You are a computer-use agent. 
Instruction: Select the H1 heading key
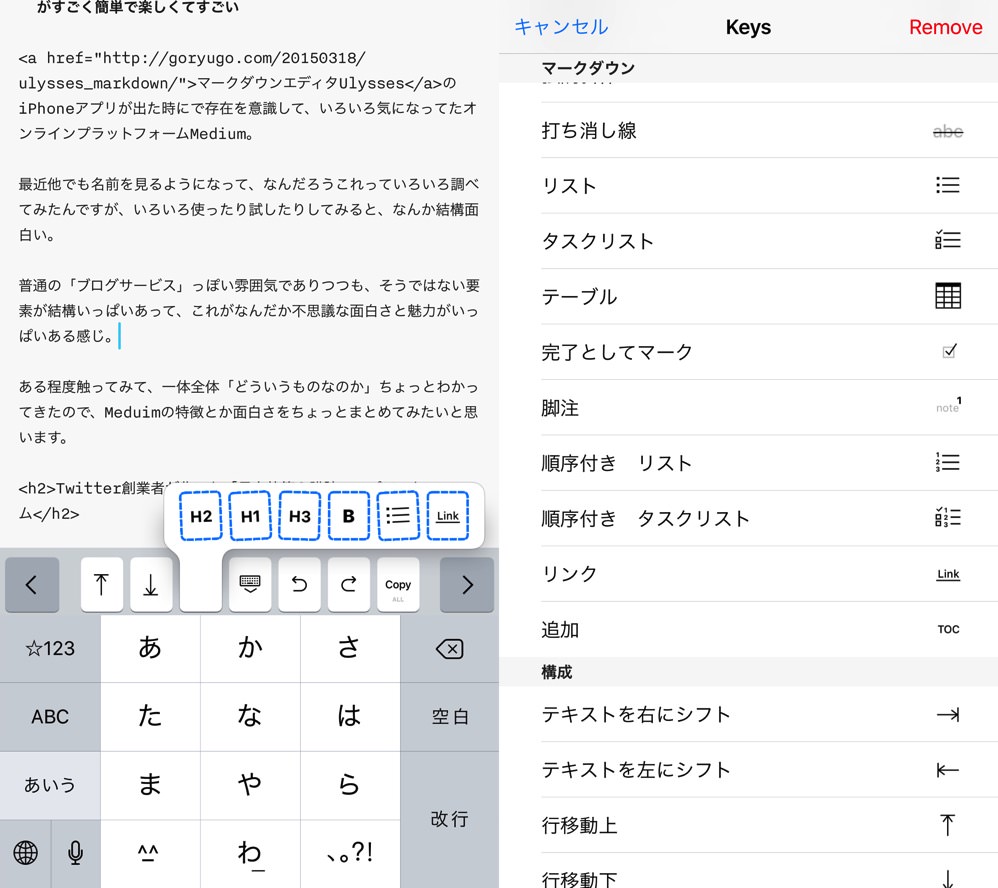coord(250,516)
